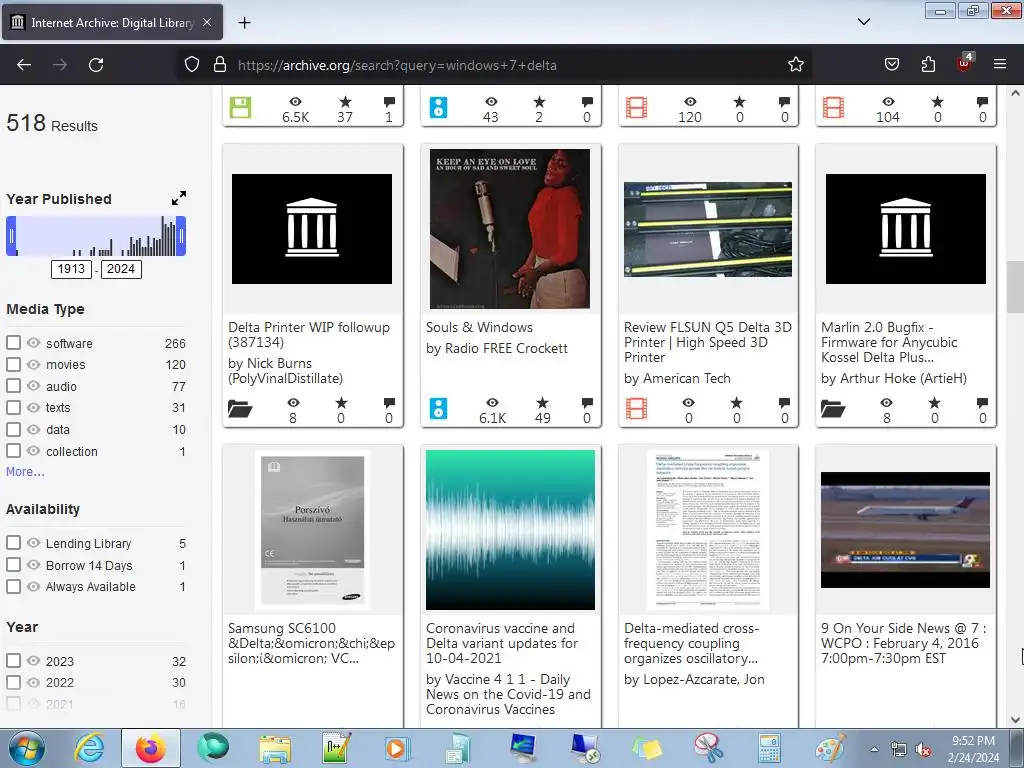This screenshot has height=768, width=1024.
Task: Open Coronavirus vaccine audio waveform thumbnail
Action: 510,530
